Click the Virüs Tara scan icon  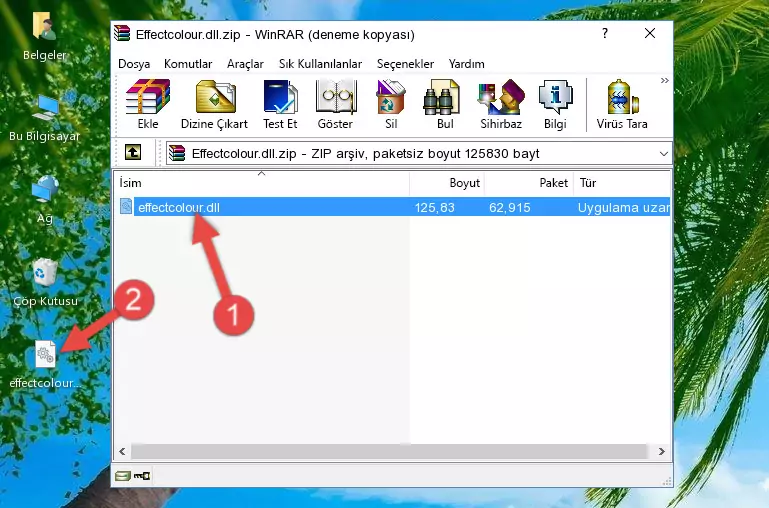[622, 104]
